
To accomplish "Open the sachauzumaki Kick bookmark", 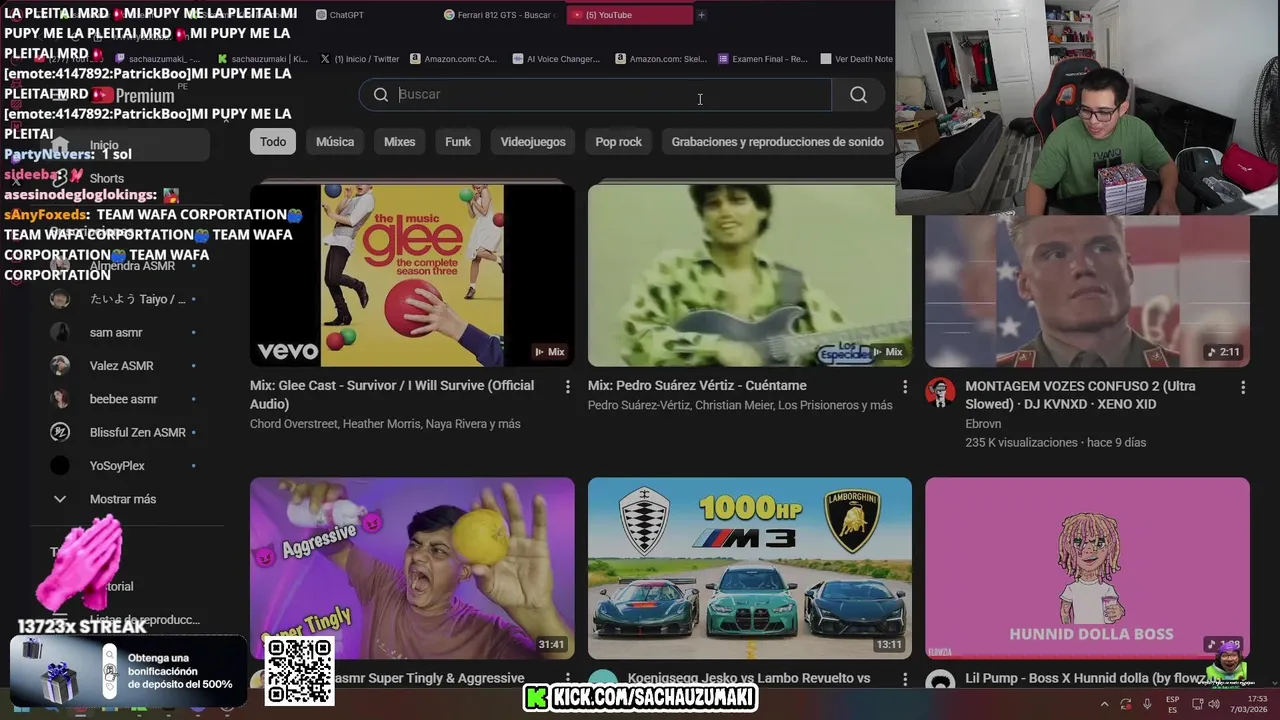I will click(263, 59).
